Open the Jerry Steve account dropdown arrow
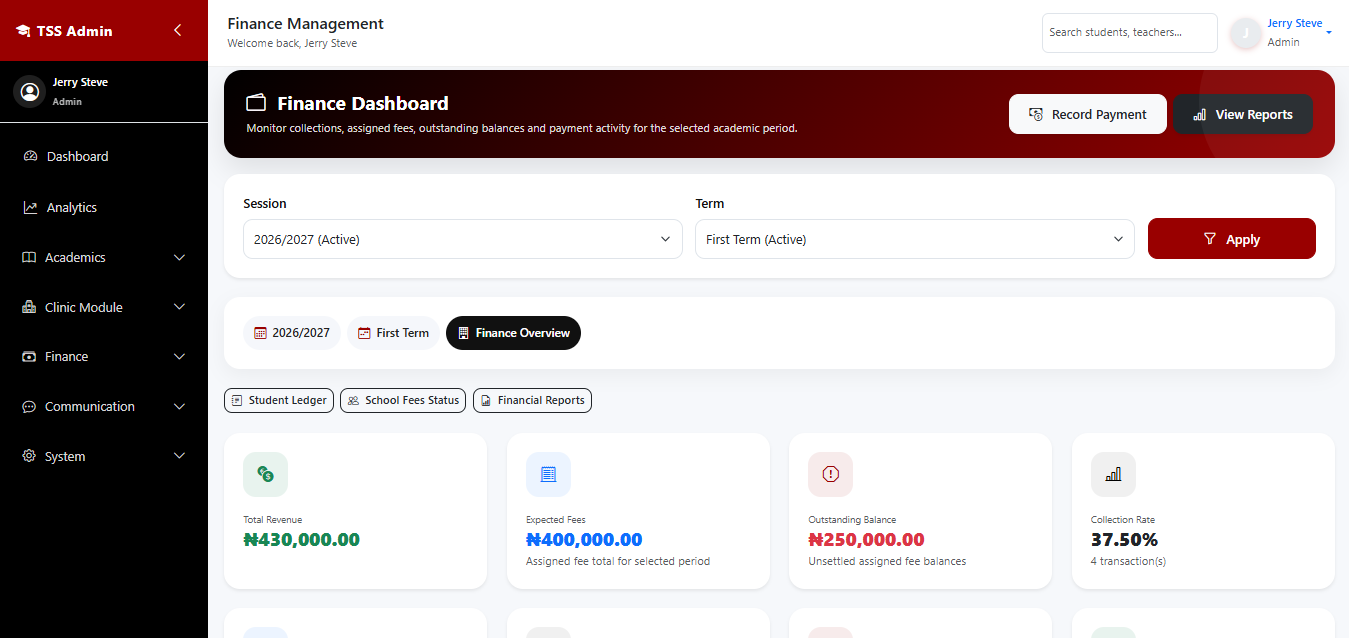1349x638 pixels. tap(1329, 33)
